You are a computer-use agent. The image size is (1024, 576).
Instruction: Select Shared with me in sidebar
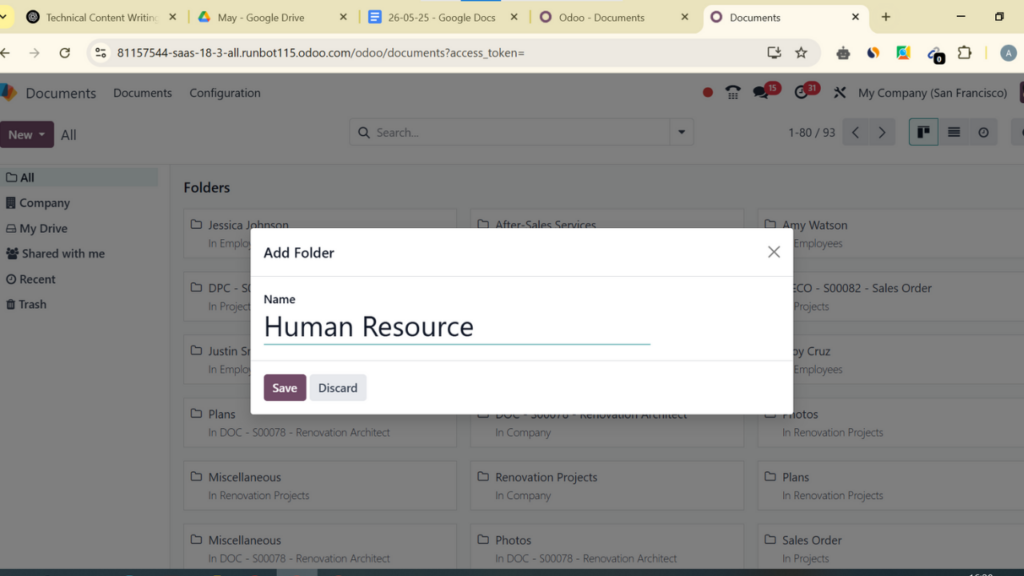pos(79,253)
